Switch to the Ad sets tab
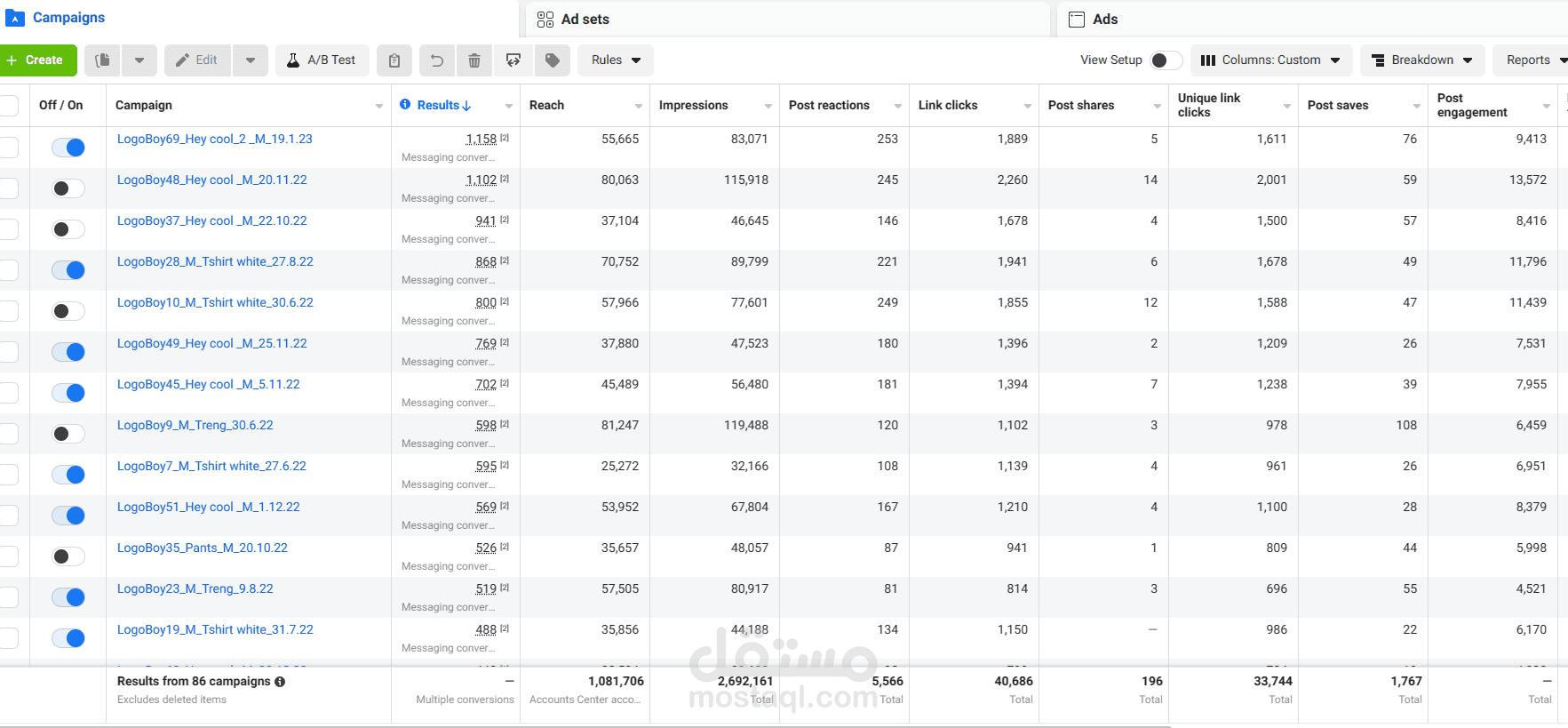 click(585, 20)
